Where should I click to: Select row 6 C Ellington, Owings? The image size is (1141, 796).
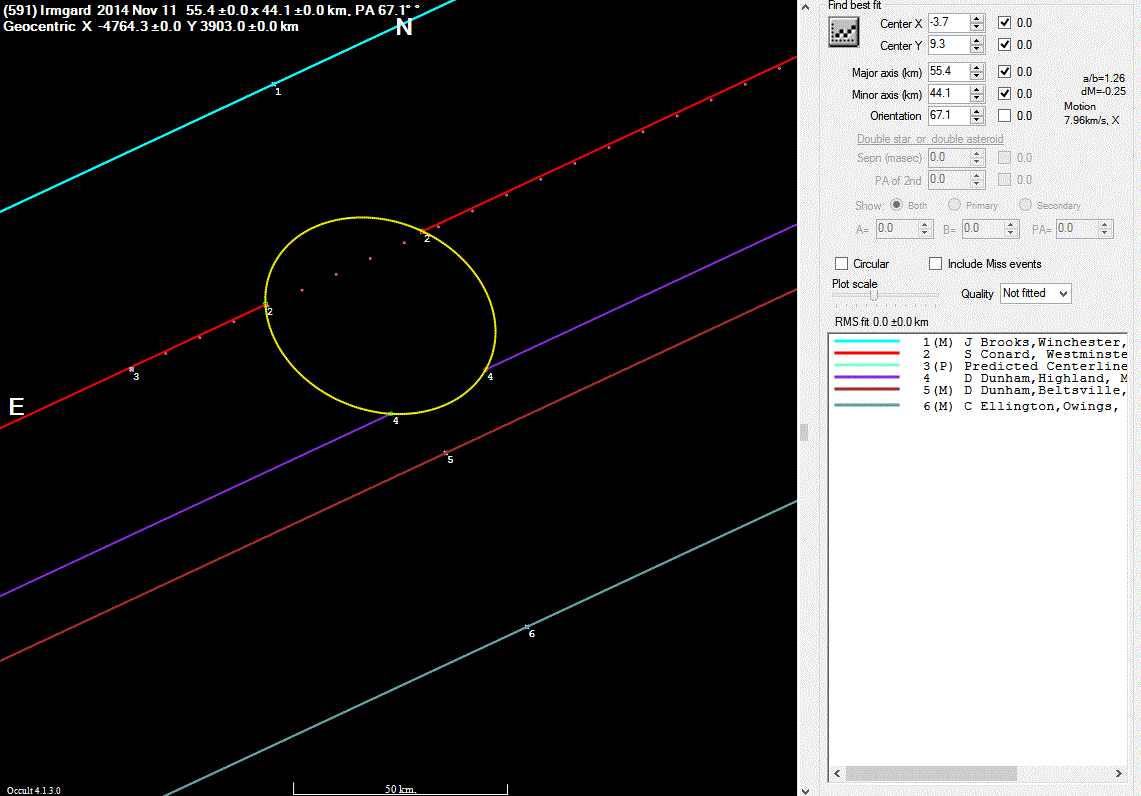(977, 406)
